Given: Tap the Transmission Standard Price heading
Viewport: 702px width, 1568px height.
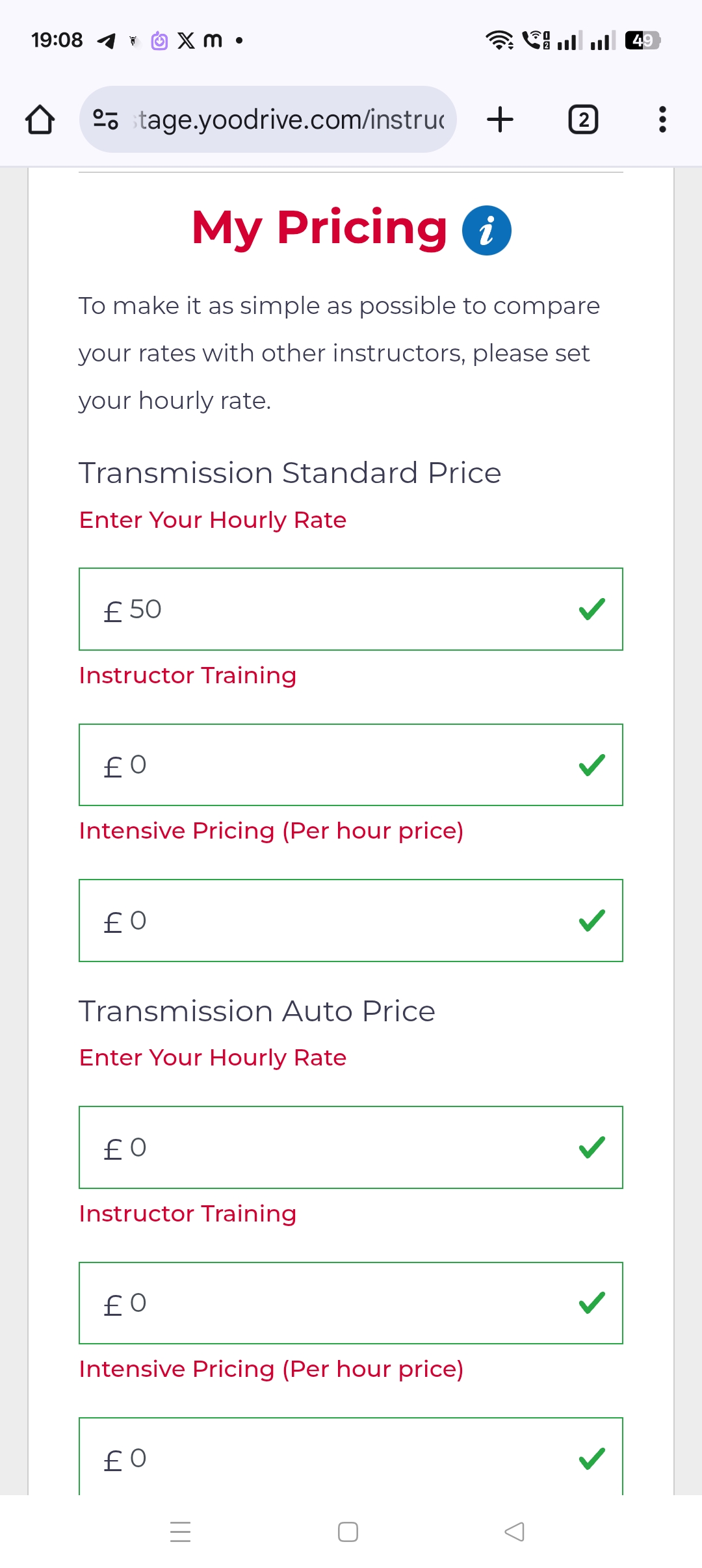Looking at the screenshot, I should point(290,473).
